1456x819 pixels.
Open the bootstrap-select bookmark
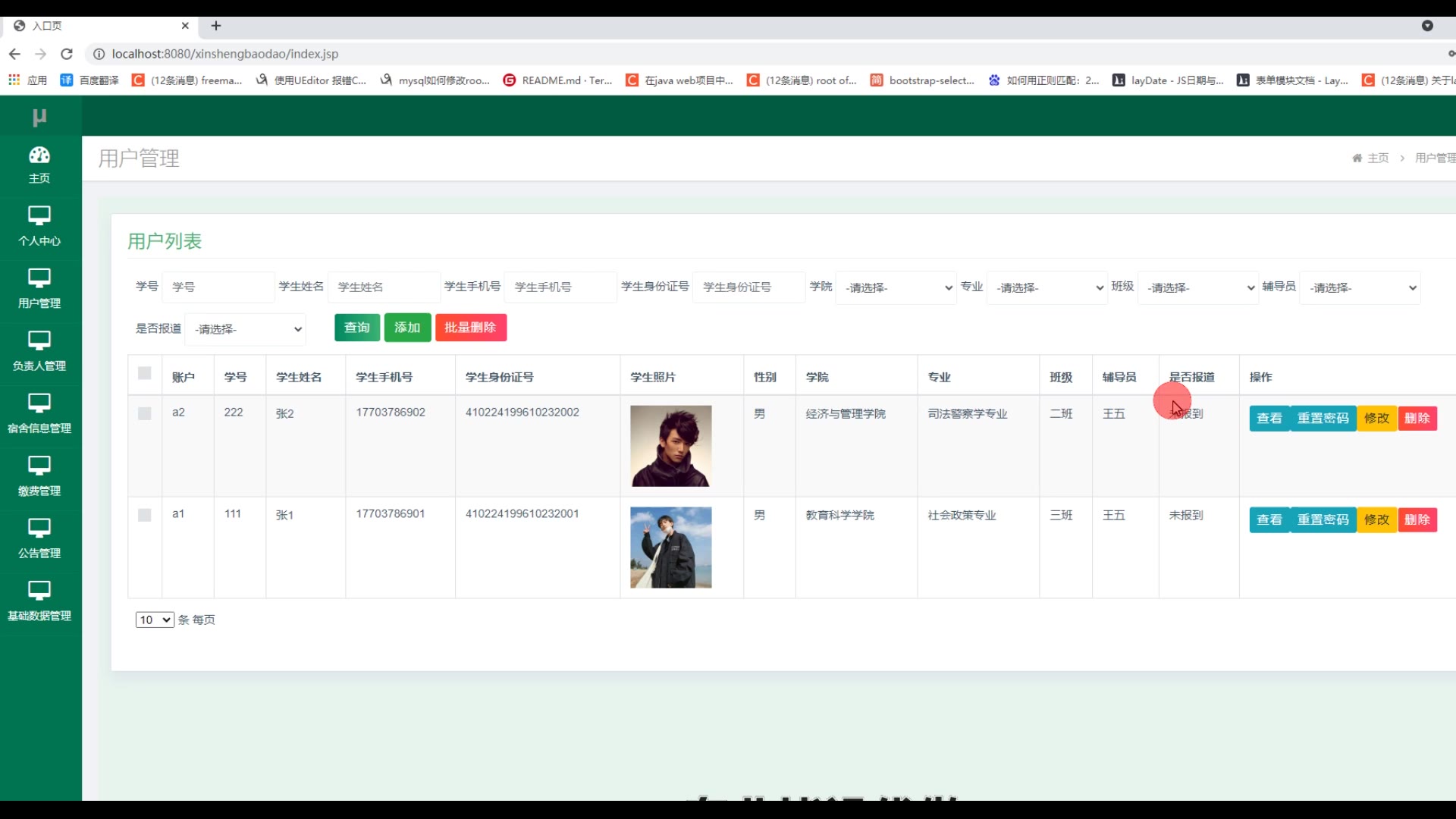922,80
